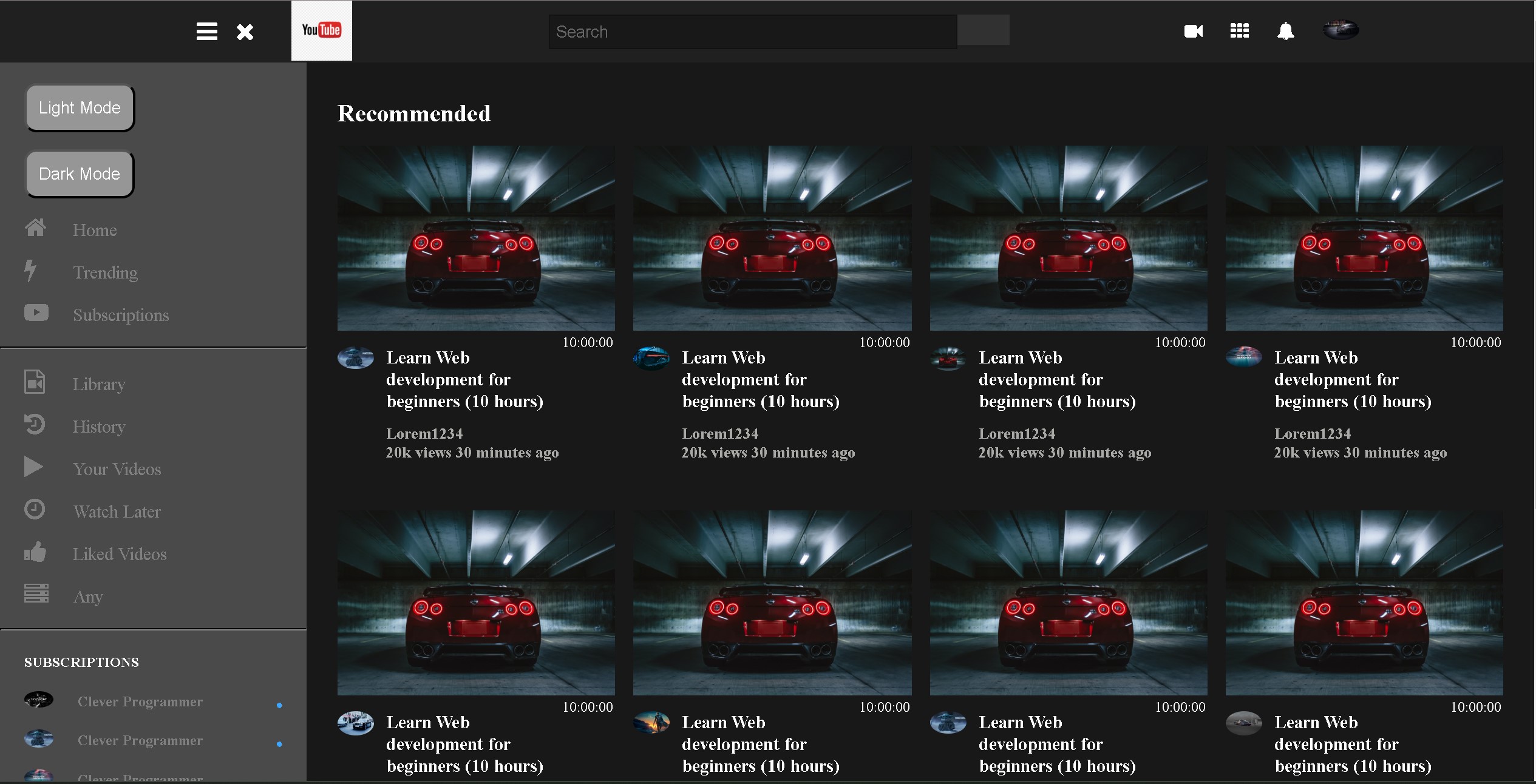Click the Home house icon

coord(35,228)
